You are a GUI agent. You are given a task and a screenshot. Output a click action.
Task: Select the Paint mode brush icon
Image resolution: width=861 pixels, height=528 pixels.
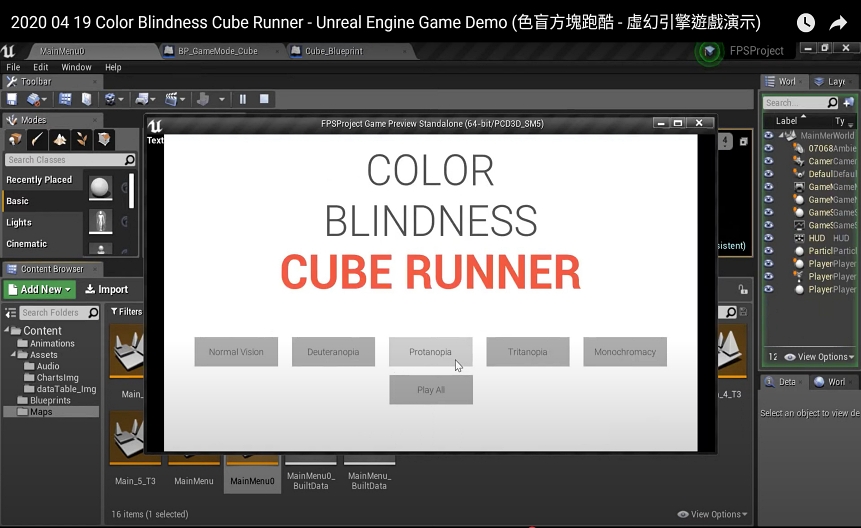[x=37, y=139]
